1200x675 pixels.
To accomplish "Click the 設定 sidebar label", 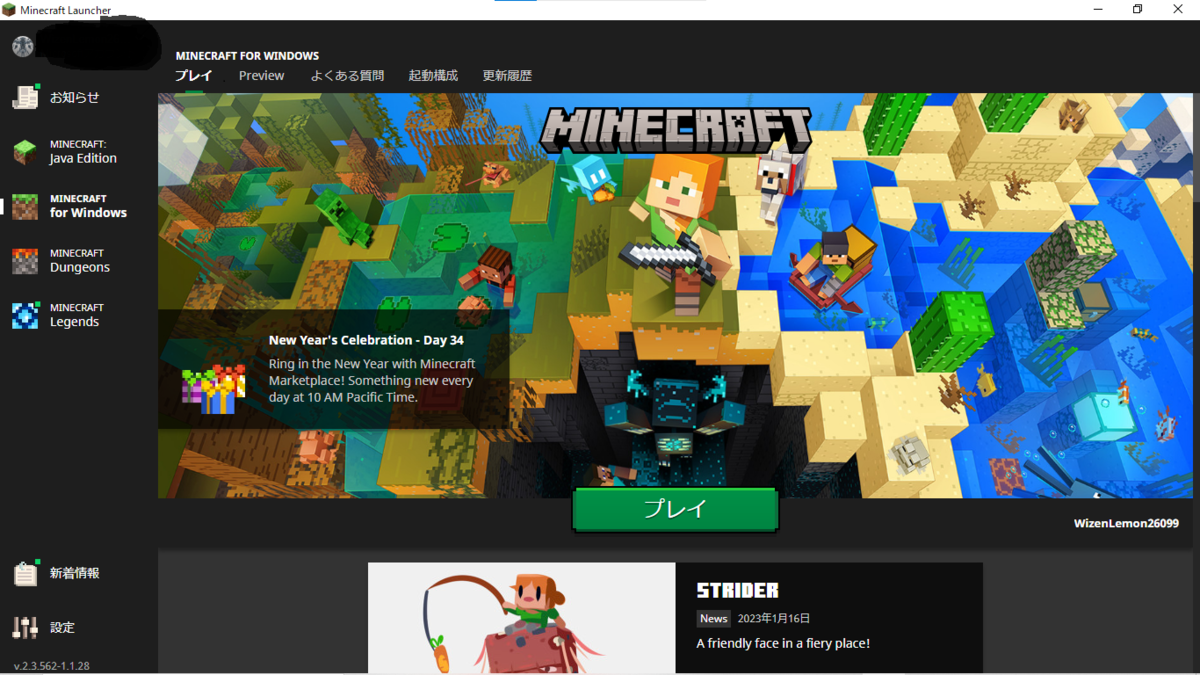I will click(x=63, y=628).
